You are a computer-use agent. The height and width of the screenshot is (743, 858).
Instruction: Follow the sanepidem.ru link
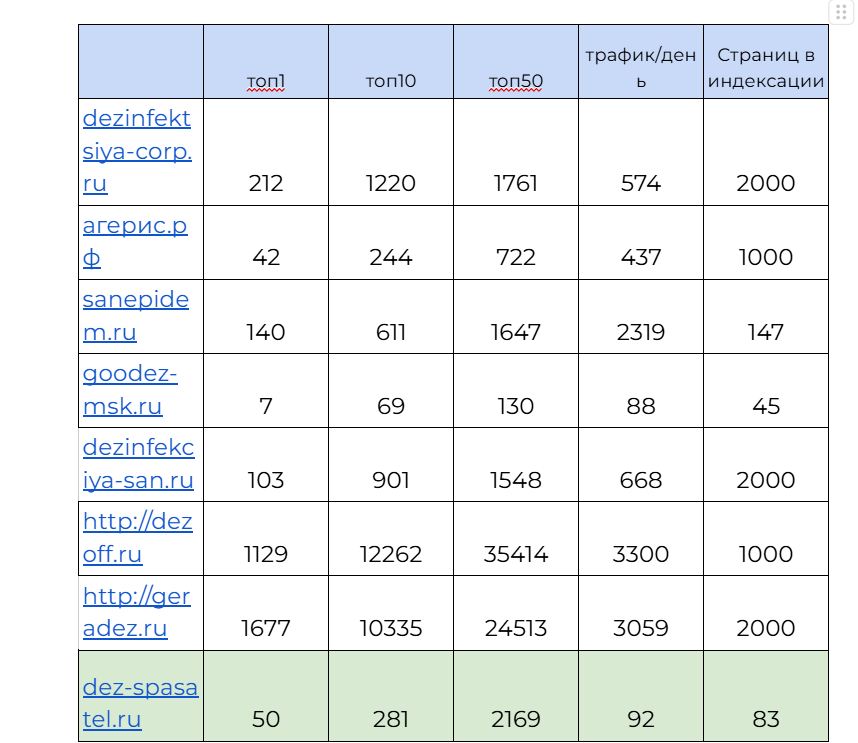pos(135,316)
